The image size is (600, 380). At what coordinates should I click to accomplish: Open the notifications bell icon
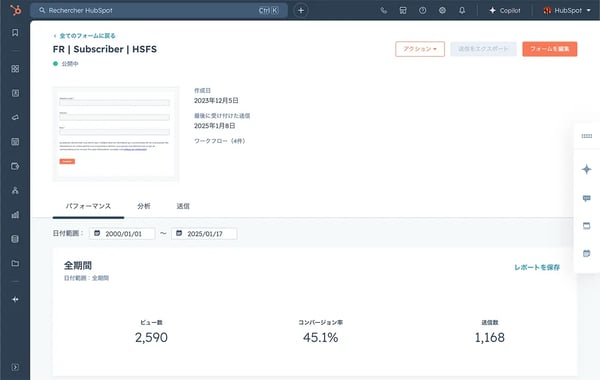462,10
